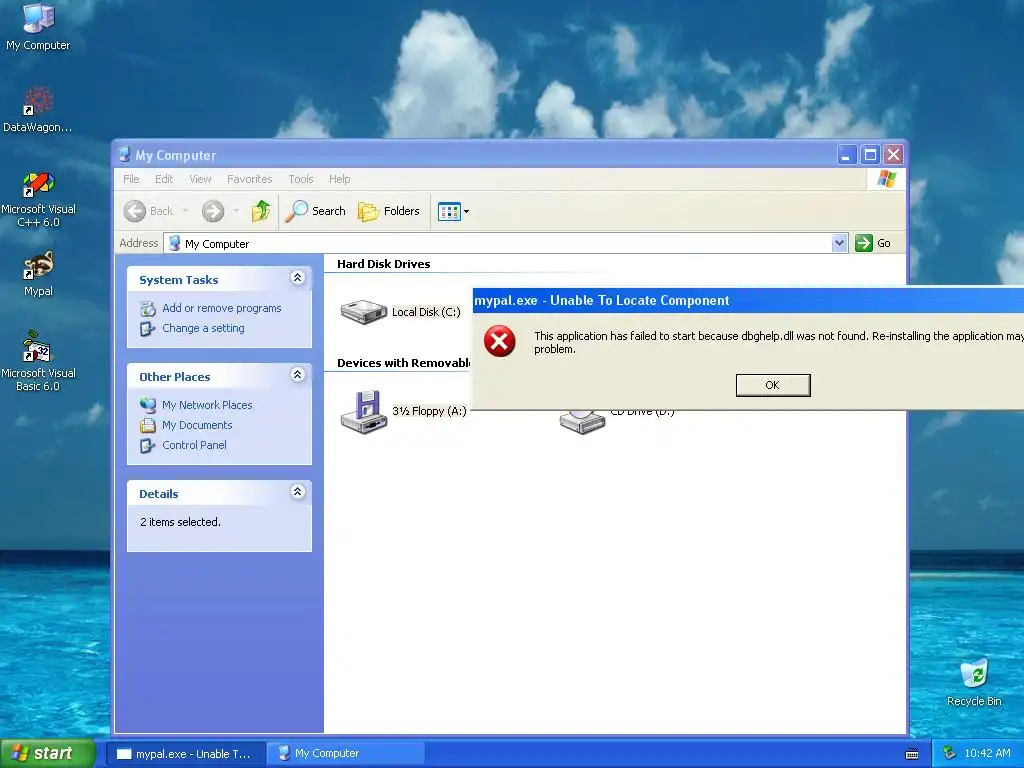Close the My Computer window
This screenshot has width=1024, height=768.
pos(893,155)
